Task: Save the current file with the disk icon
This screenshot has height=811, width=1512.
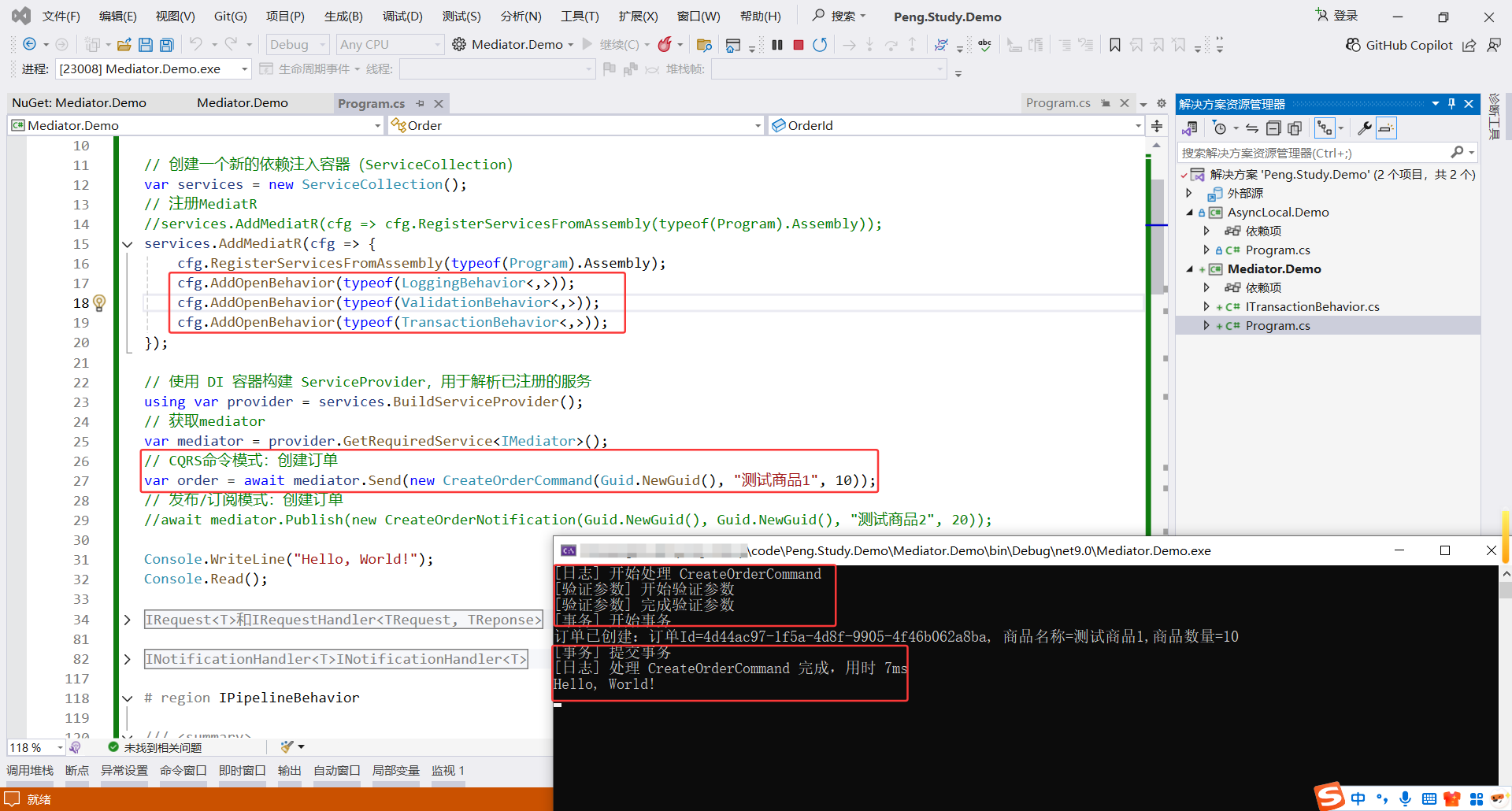Action: click(x=146, y=45)
